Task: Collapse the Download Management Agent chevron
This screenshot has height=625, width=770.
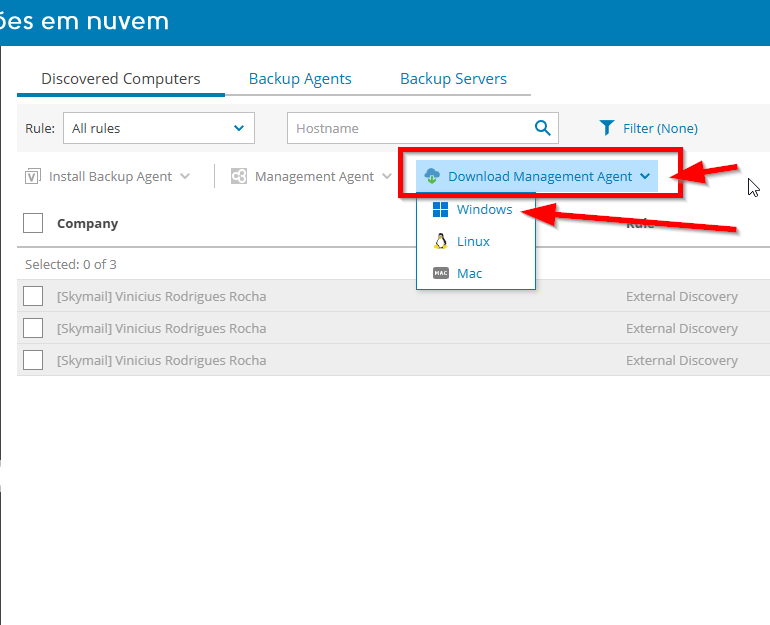Action: (x=645, y=177)
